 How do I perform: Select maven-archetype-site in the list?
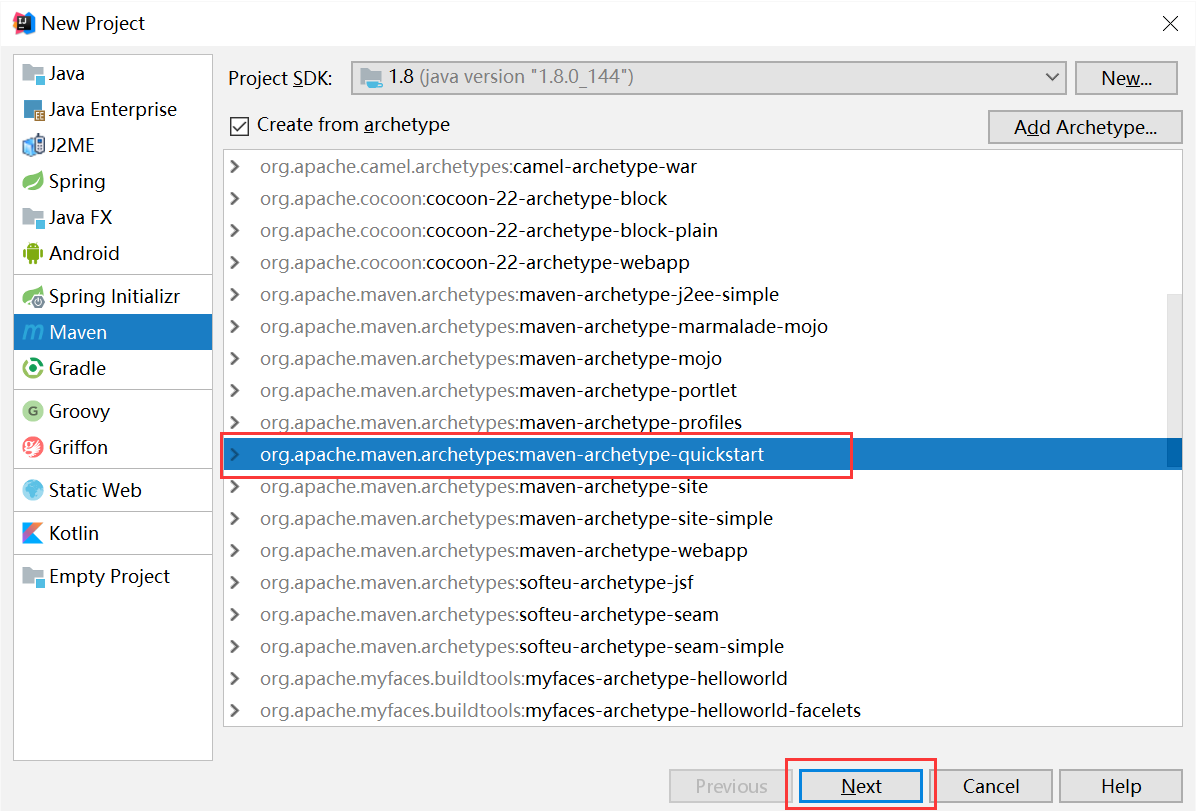coord(702,486)
